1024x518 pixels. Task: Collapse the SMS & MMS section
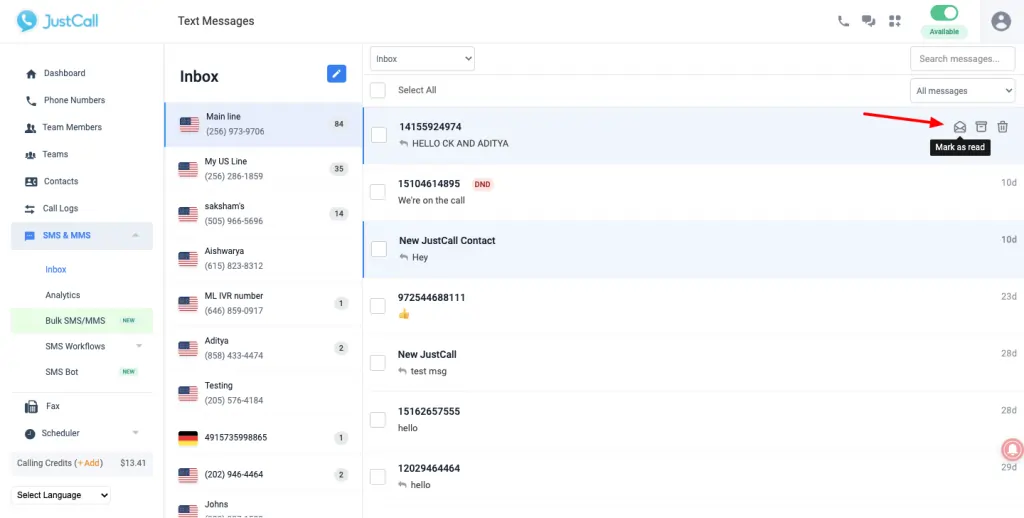[82, 236]
